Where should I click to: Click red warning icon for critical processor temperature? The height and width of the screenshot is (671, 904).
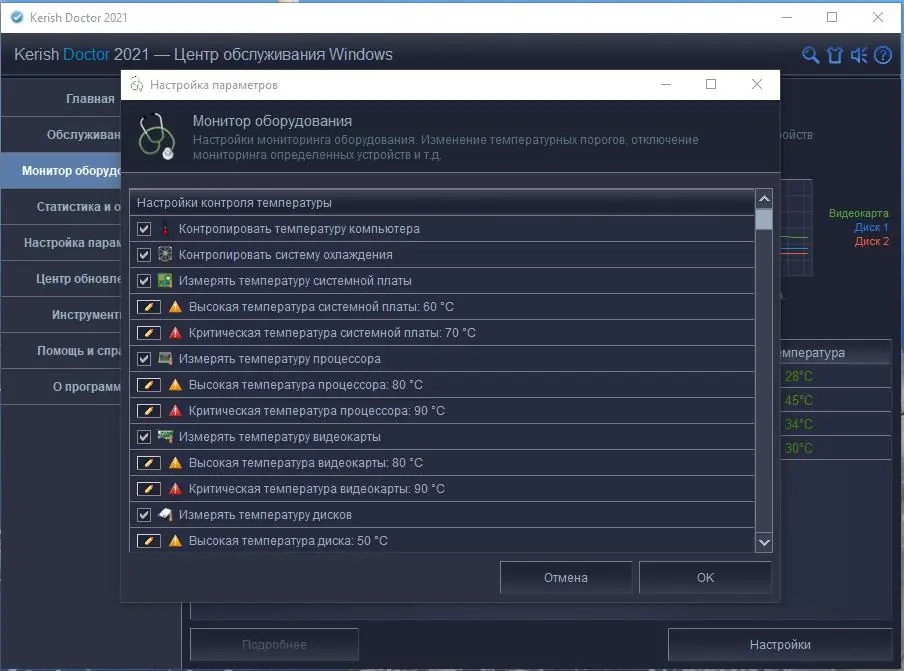175,410
